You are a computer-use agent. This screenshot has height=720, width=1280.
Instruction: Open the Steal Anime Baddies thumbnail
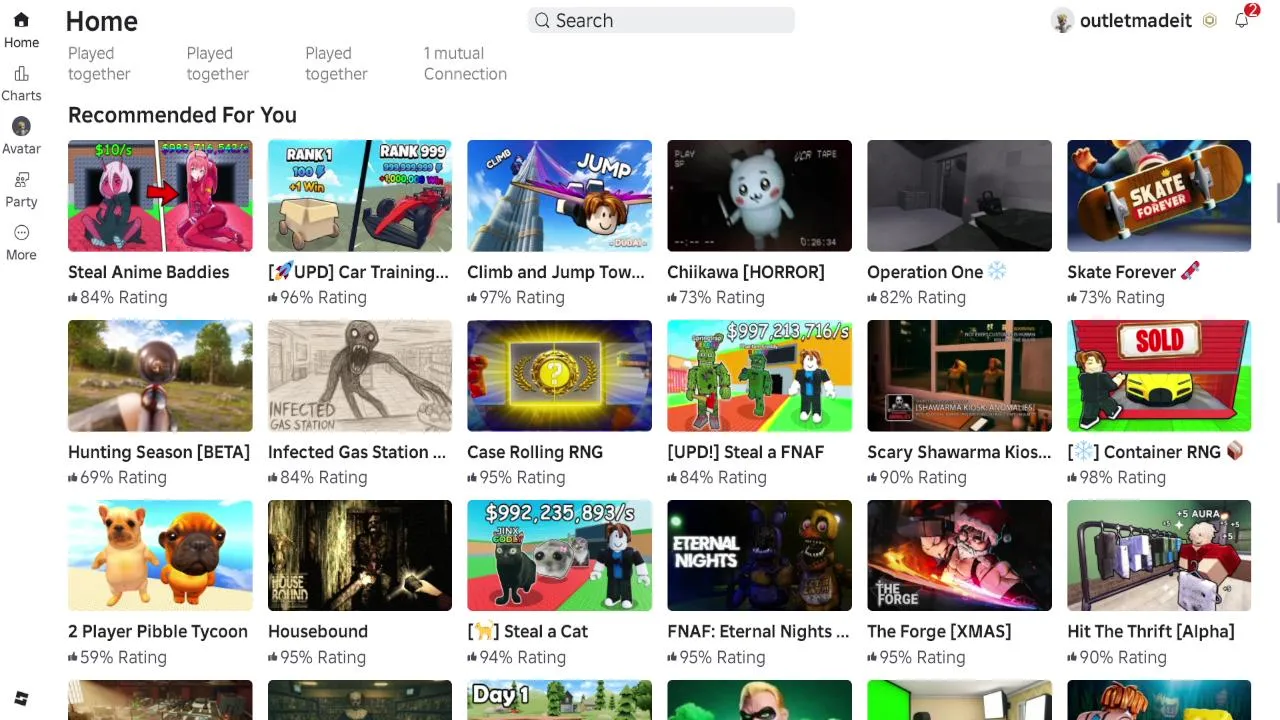click(x=160, y=196)
